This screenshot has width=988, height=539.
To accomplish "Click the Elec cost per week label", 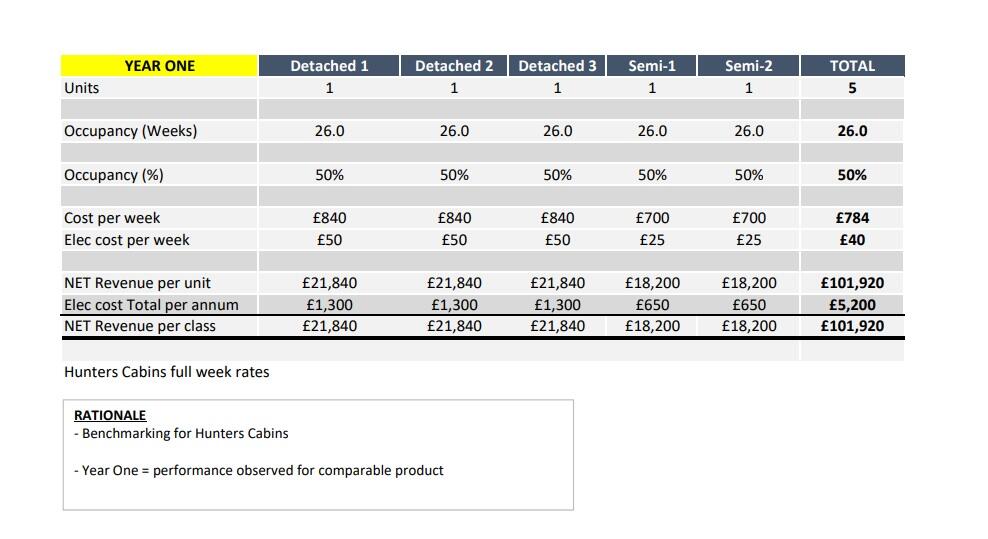I will 126,240.
